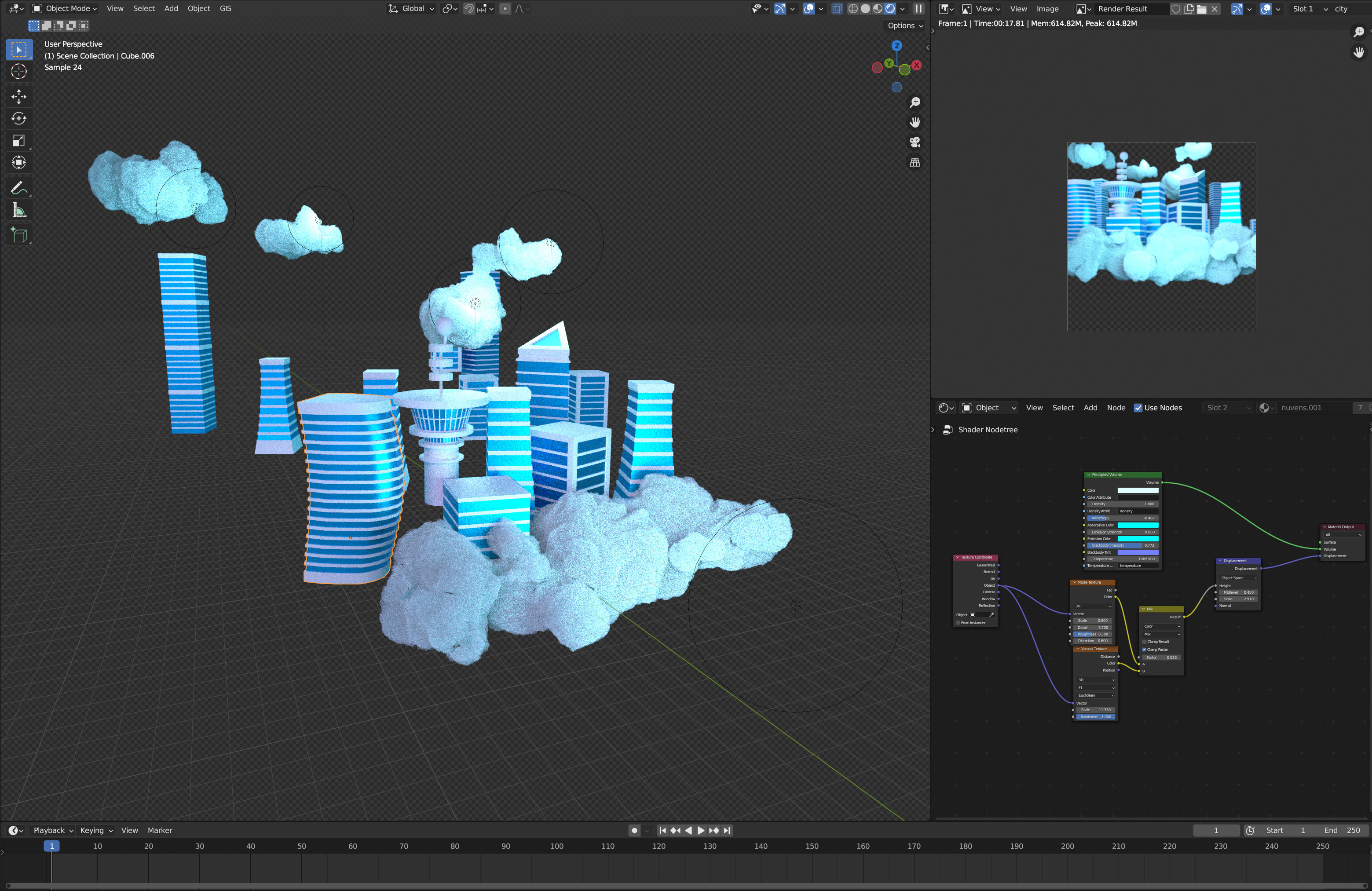
Task: Select the Select Box tool
Action: pos(19,50)
